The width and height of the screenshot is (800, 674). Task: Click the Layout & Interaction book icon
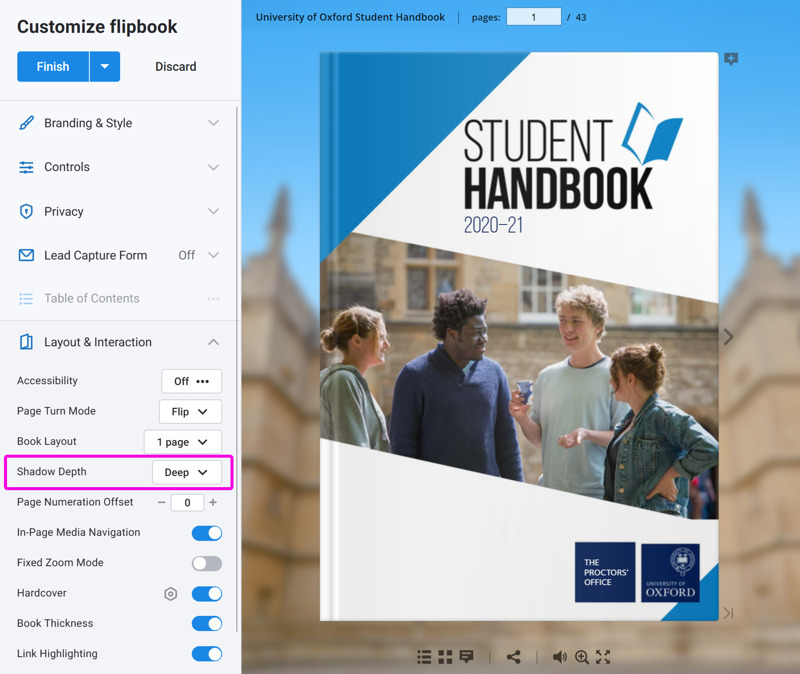click(26, 342)
